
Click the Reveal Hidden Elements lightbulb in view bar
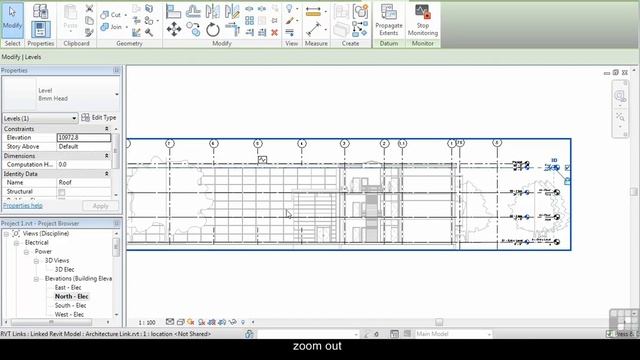click(243, 322)
